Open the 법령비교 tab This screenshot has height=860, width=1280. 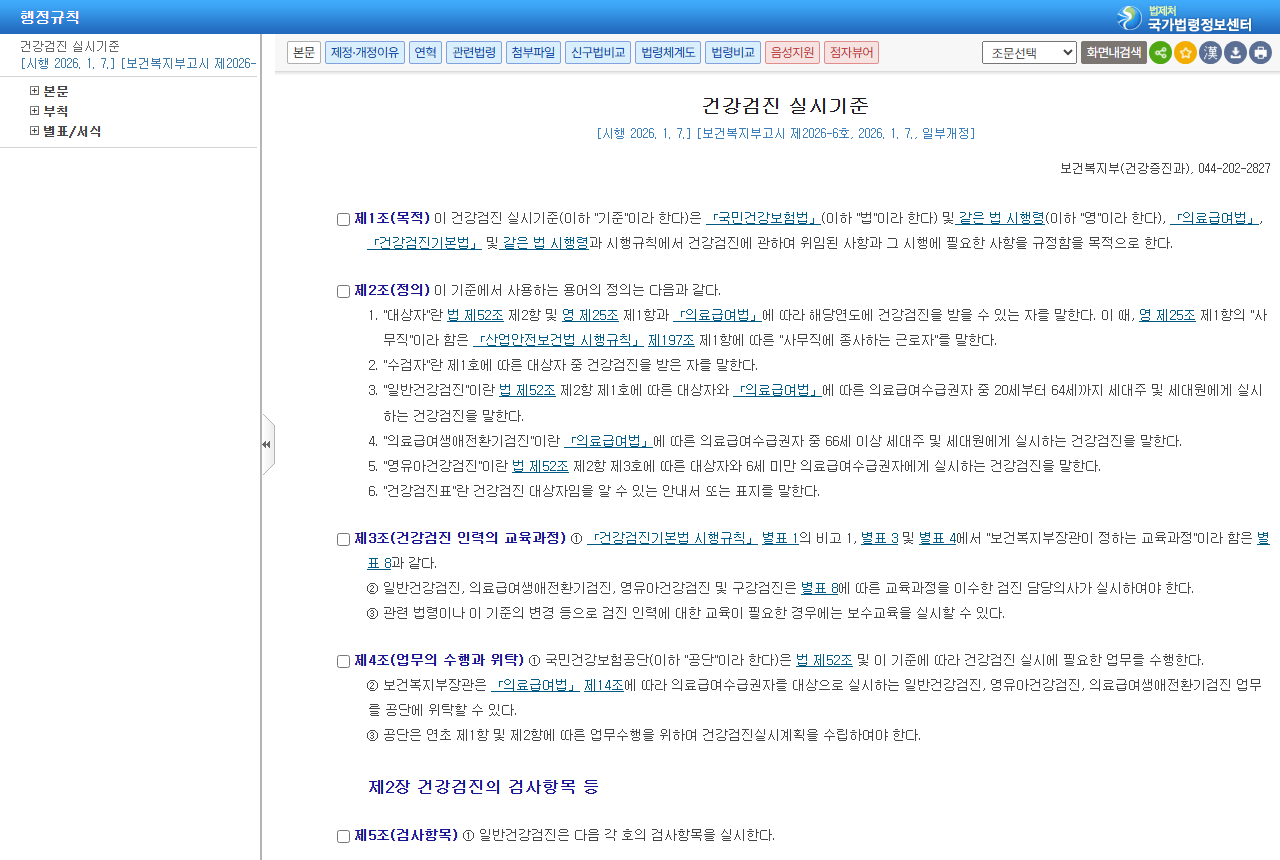[x=733, y=53]
